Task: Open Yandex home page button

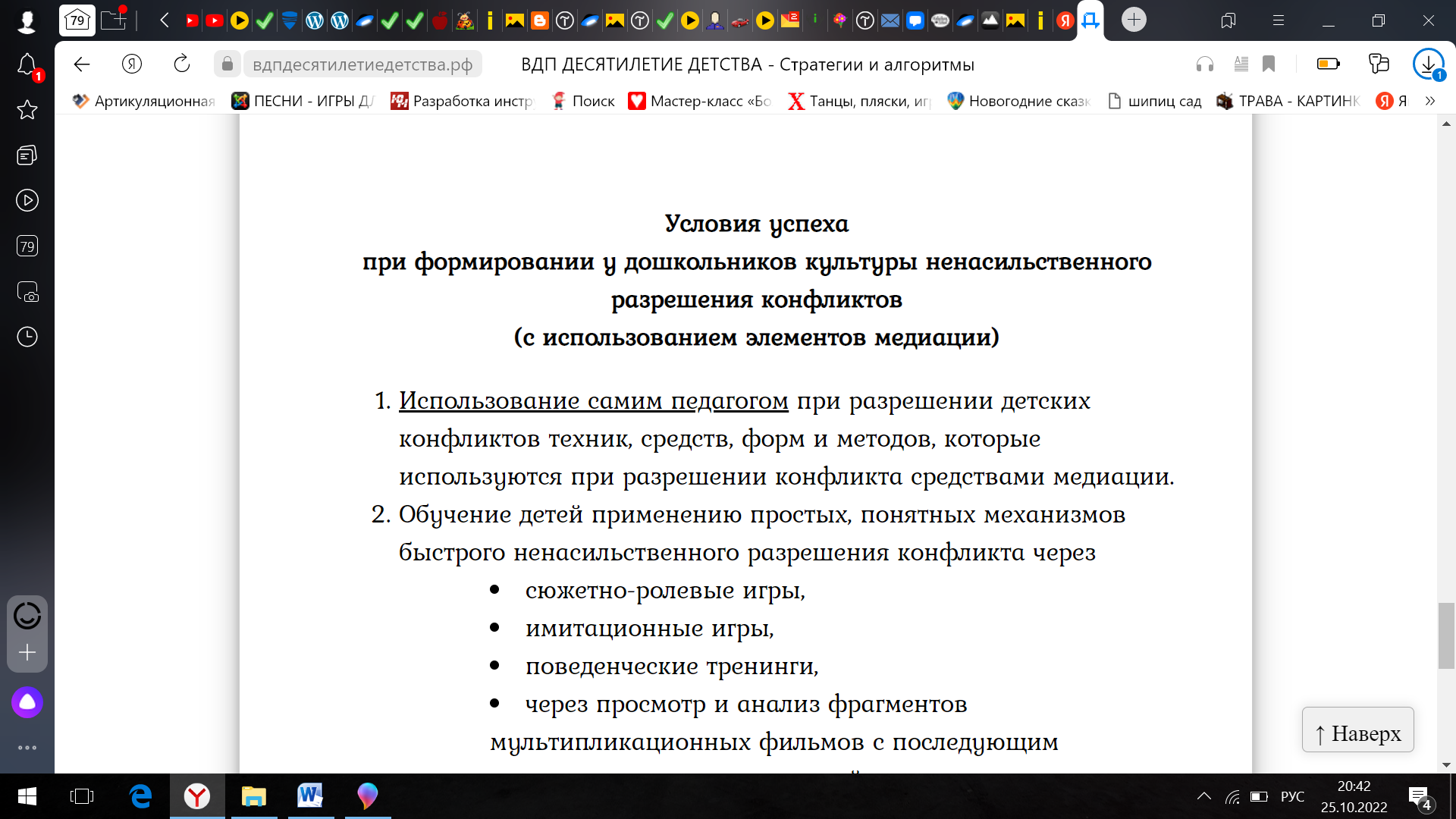Action: [132, 64]
